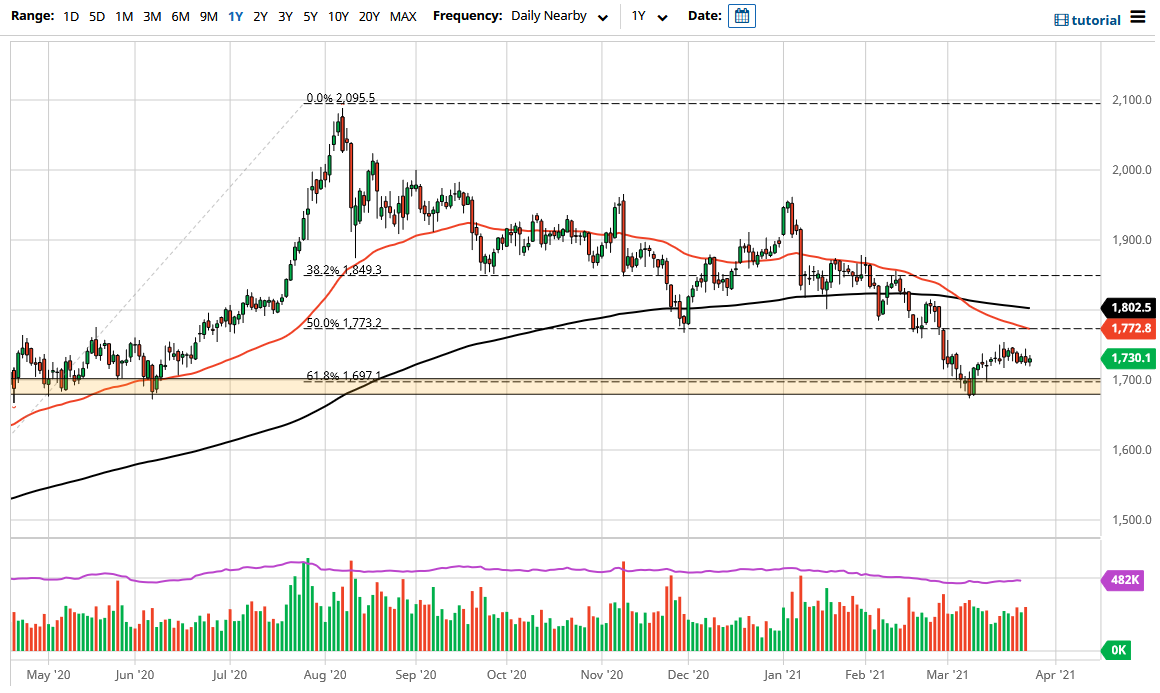This screenshot has height=693, width=1160.
Task: Set range to 1D
Action: pyautogui.click(x=71, y=16)
